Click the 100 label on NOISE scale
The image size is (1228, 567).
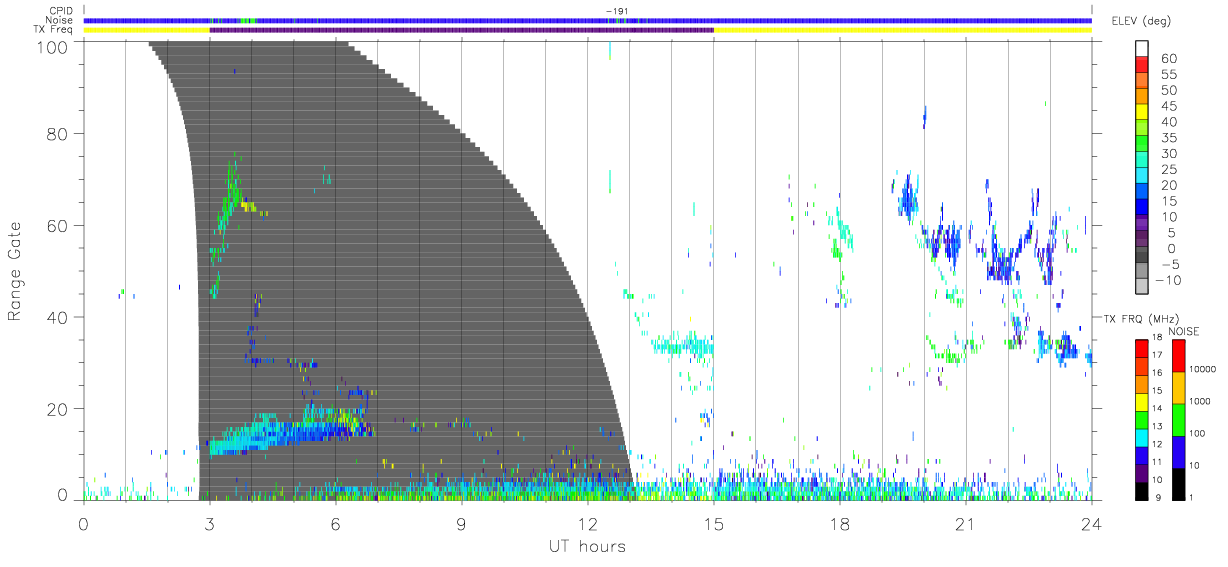coord(1197,434)
